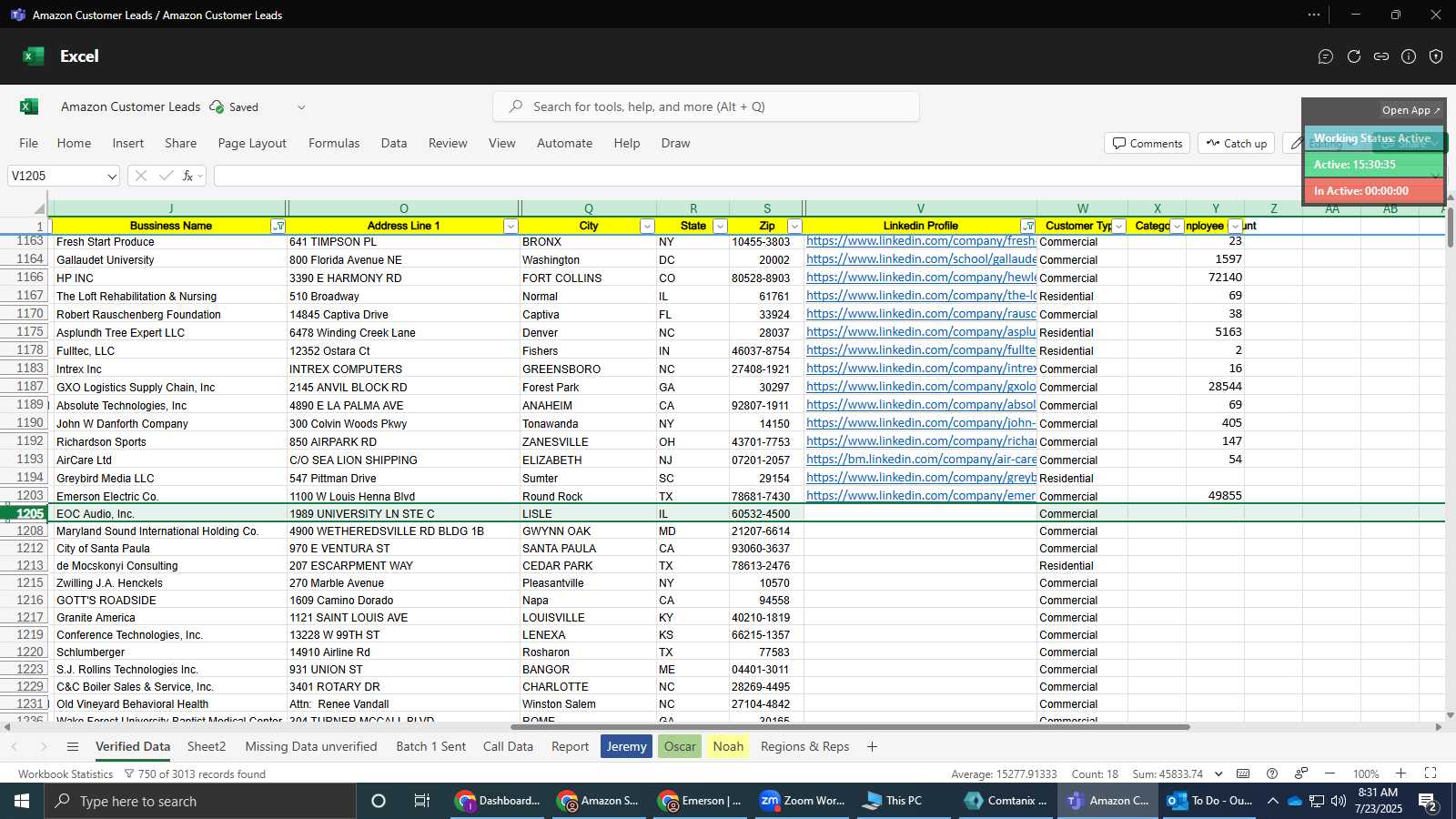Viewport: 1456px width, 819px height.
Task: Open the Page Layout ribbon tab
Action: (x=252, y=143)
